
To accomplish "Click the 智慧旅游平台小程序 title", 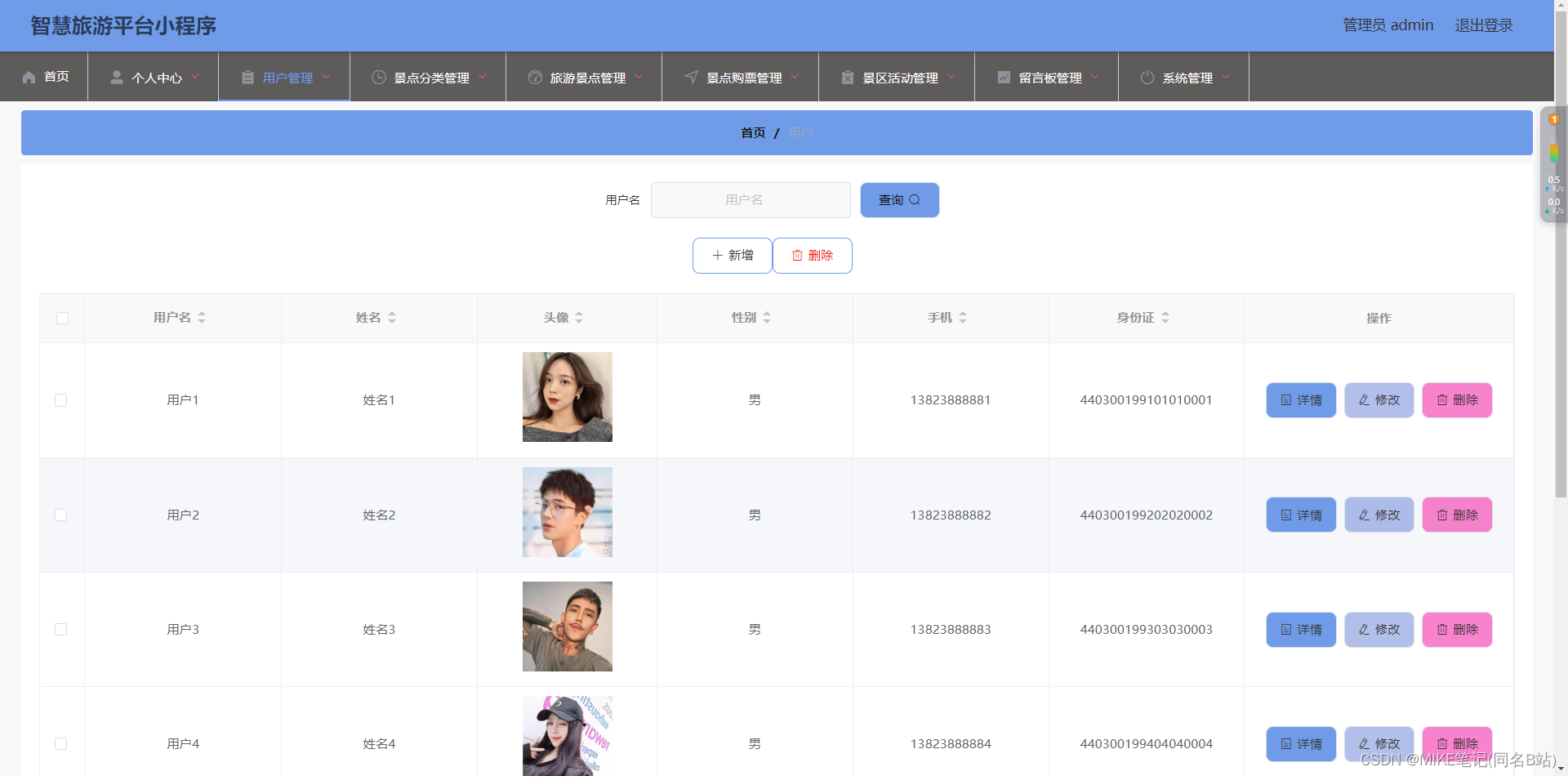I will 123,26.
